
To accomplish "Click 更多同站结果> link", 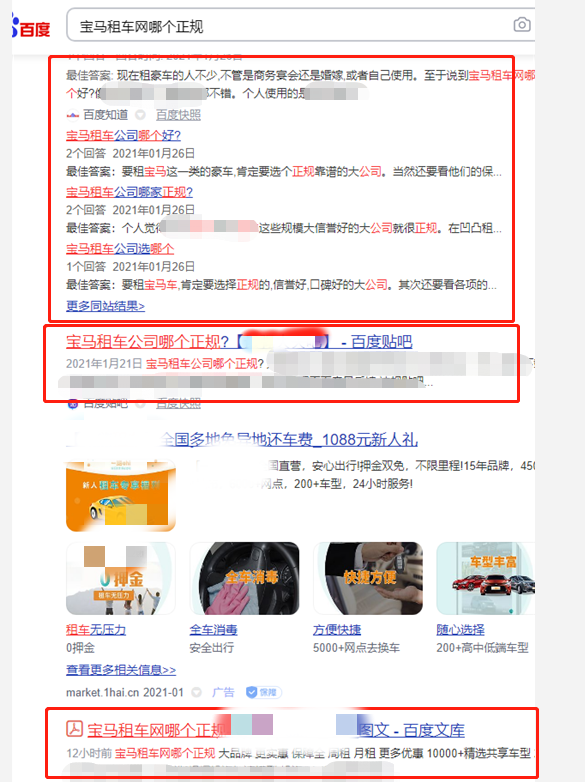I will (x=105, y=306).
